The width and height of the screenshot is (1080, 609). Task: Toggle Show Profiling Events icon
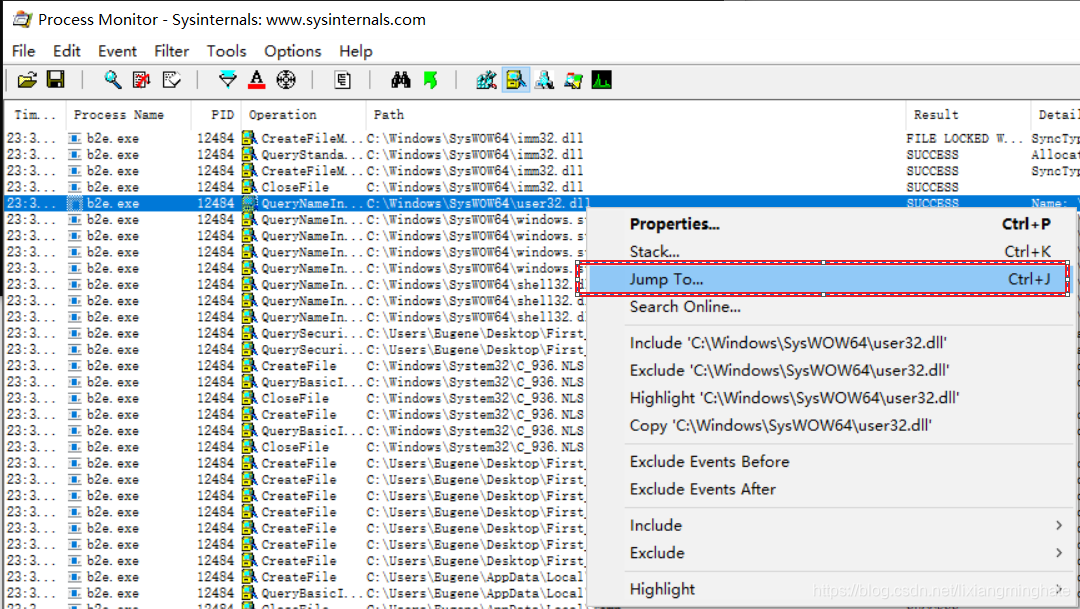click(x=601, y=80)
